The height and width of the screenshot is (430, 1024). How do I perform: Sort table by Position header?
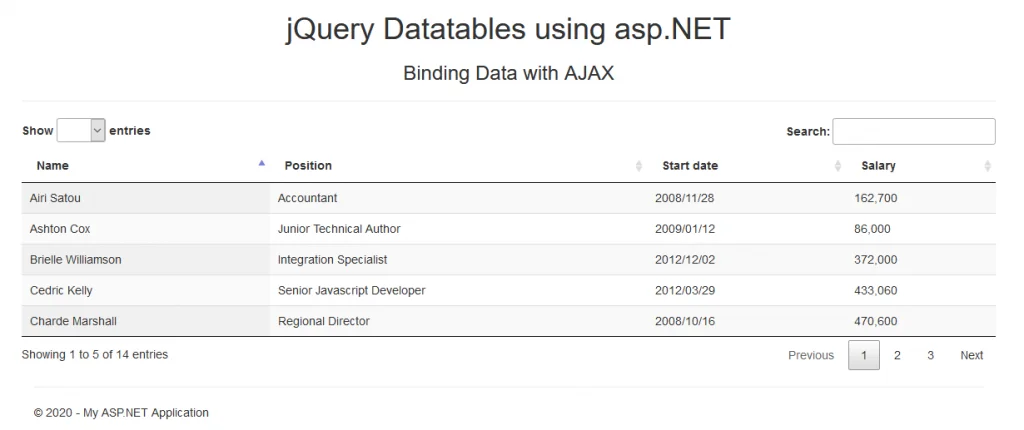tap(308, 166)
